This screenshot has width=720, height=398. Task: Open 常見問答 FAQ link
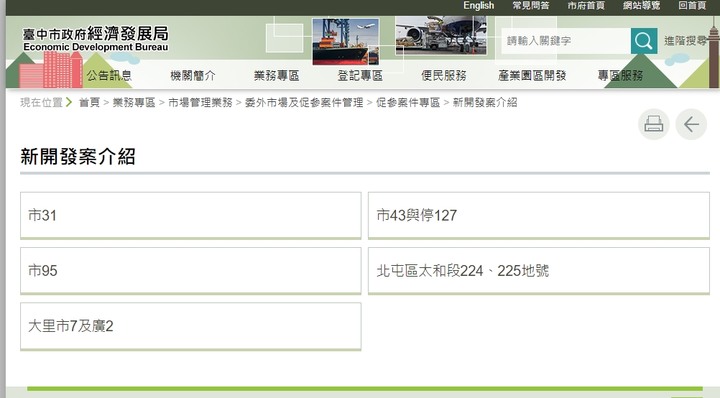(531, 6)
